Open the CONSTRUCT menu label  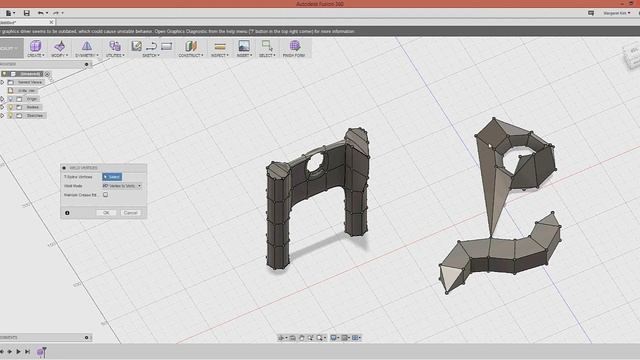[191, 55]
